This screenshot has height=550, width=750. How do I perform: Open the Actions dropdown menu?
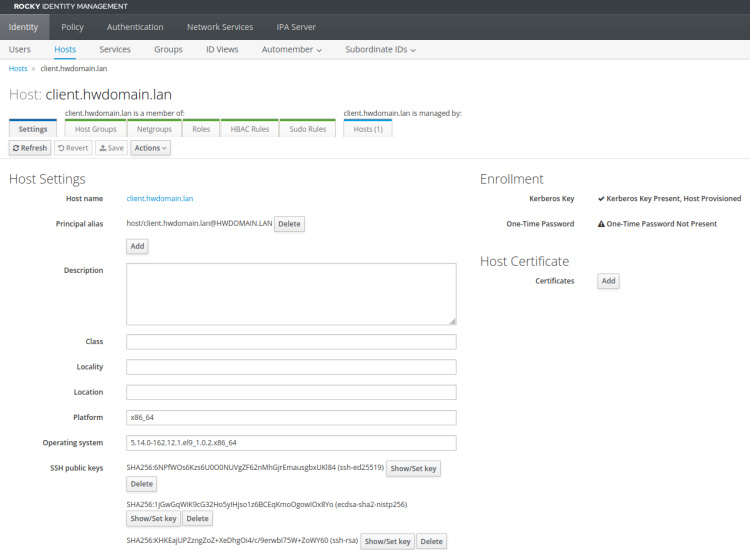150,148
